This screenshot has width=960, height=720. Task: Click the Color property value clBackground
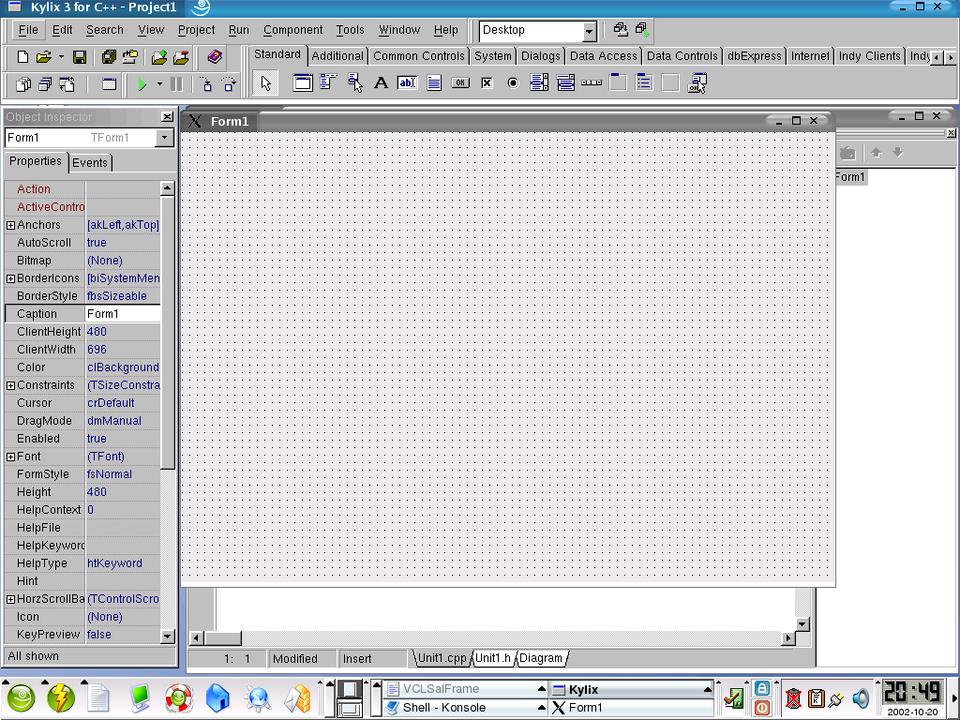pyautogui.click(x=122, y=367)
